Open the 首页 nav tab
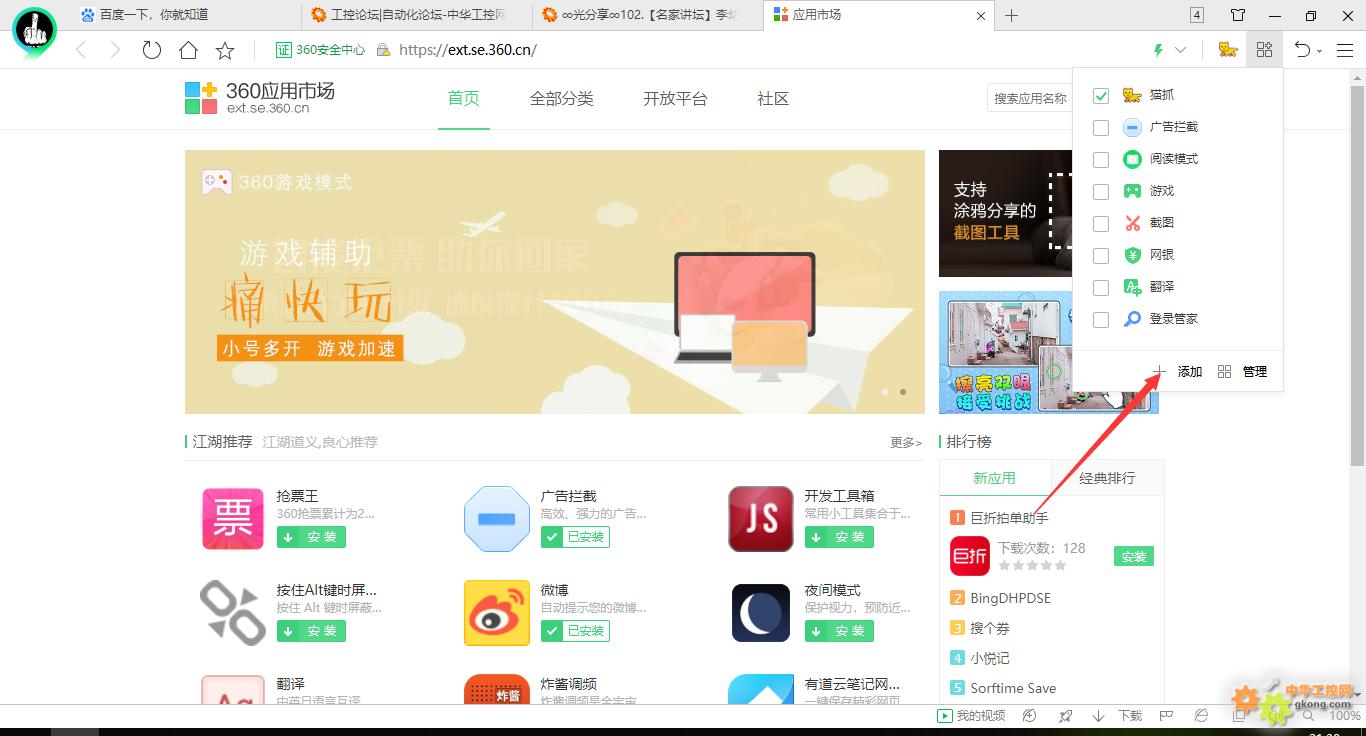The image size is (1366, 736). 463,98
